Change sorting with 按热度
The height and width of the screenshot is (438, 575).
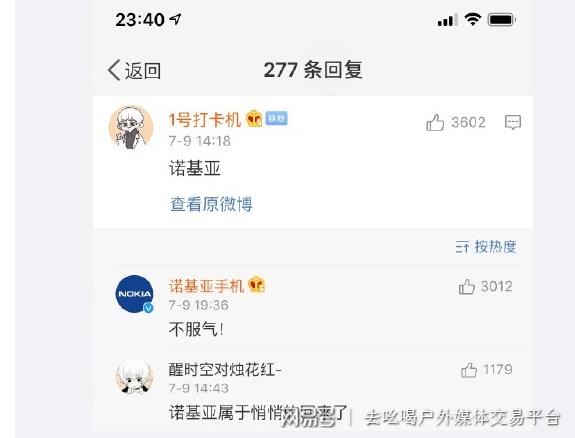click(495, 247)
